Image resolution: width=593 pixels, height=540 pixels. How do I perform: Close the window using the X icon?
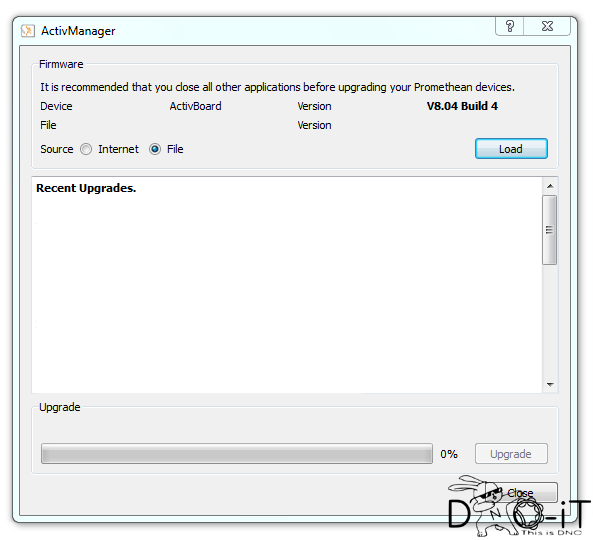pos(547,26)
